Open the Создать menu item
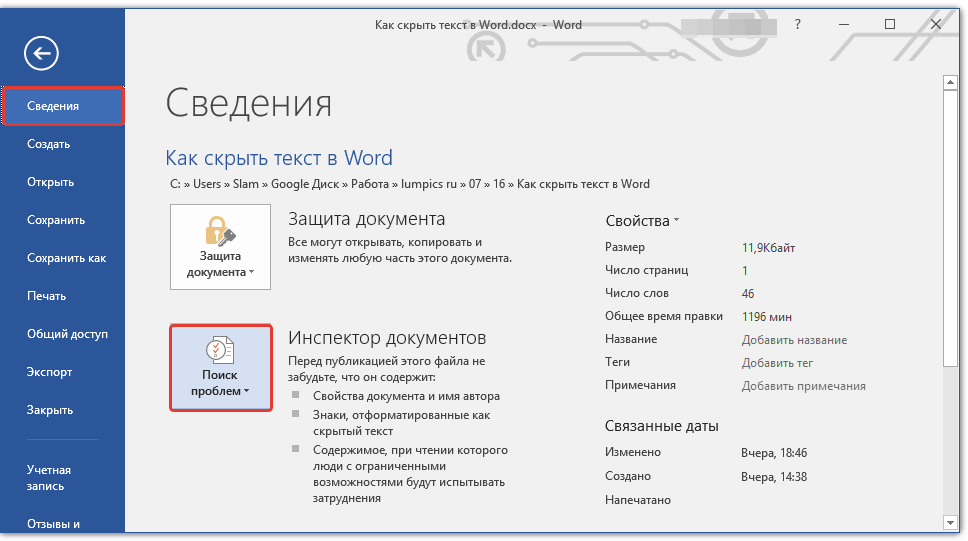 click(48, 144)
